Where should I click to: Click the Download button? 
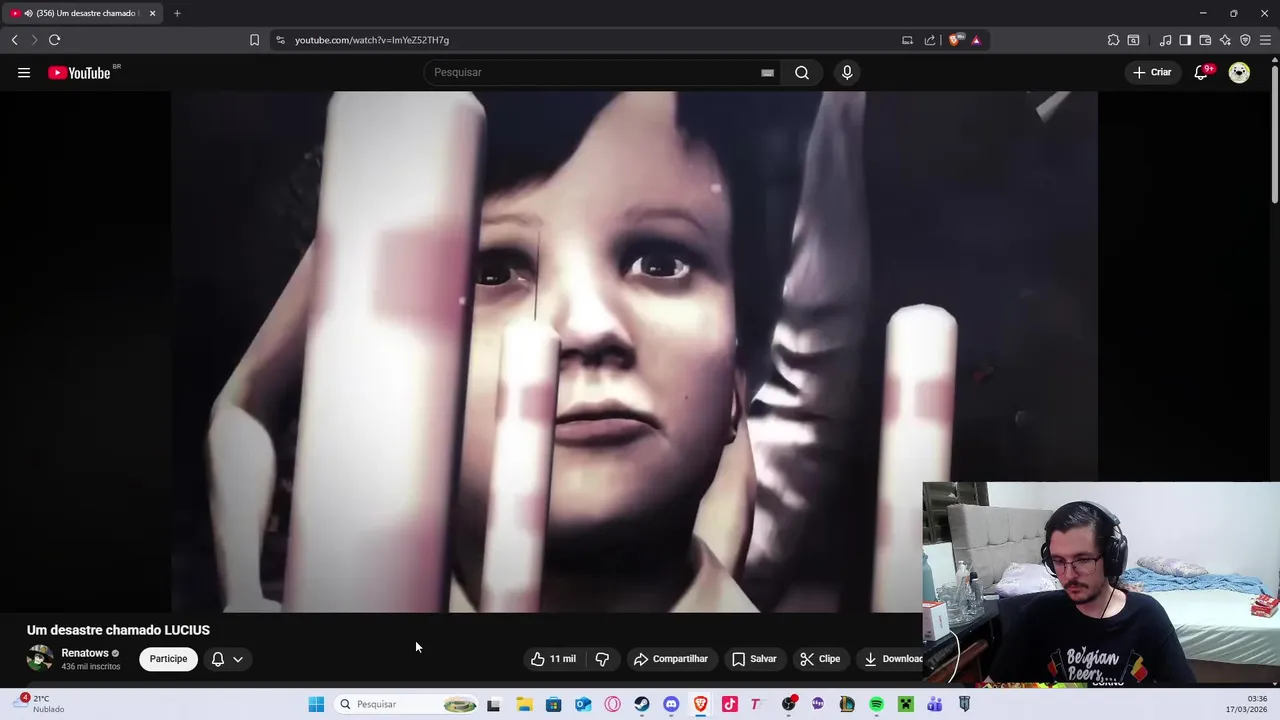pos(892,659)
